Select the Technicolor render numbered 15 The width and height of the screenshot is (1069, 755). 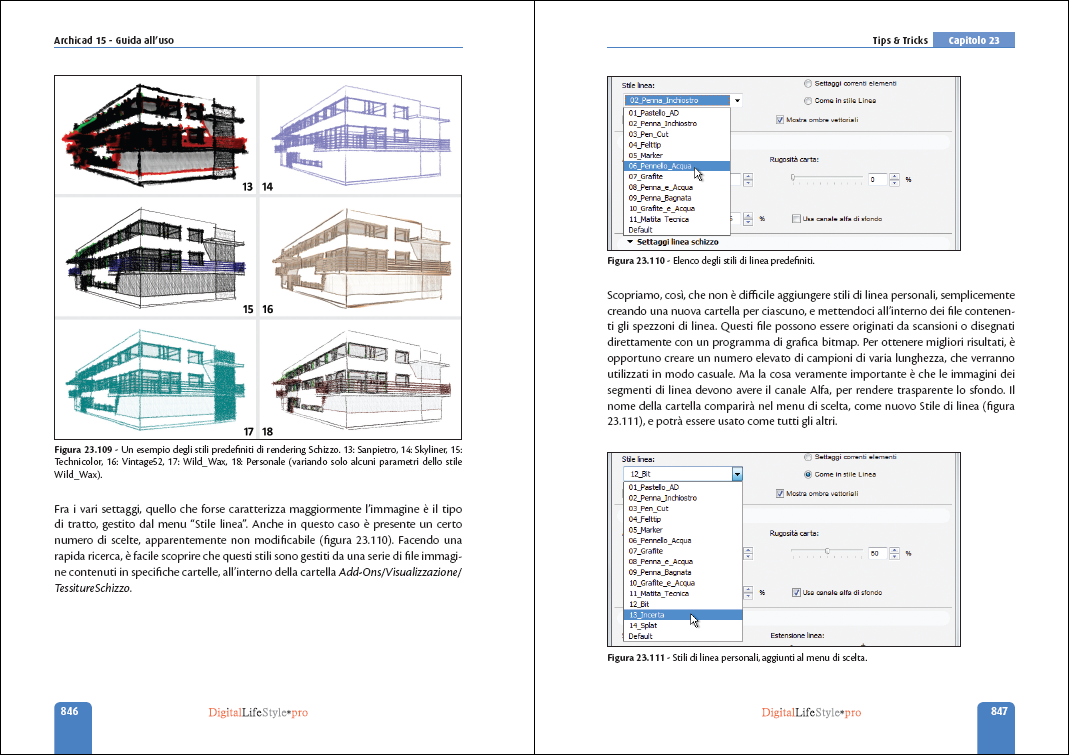click(155, 256)
